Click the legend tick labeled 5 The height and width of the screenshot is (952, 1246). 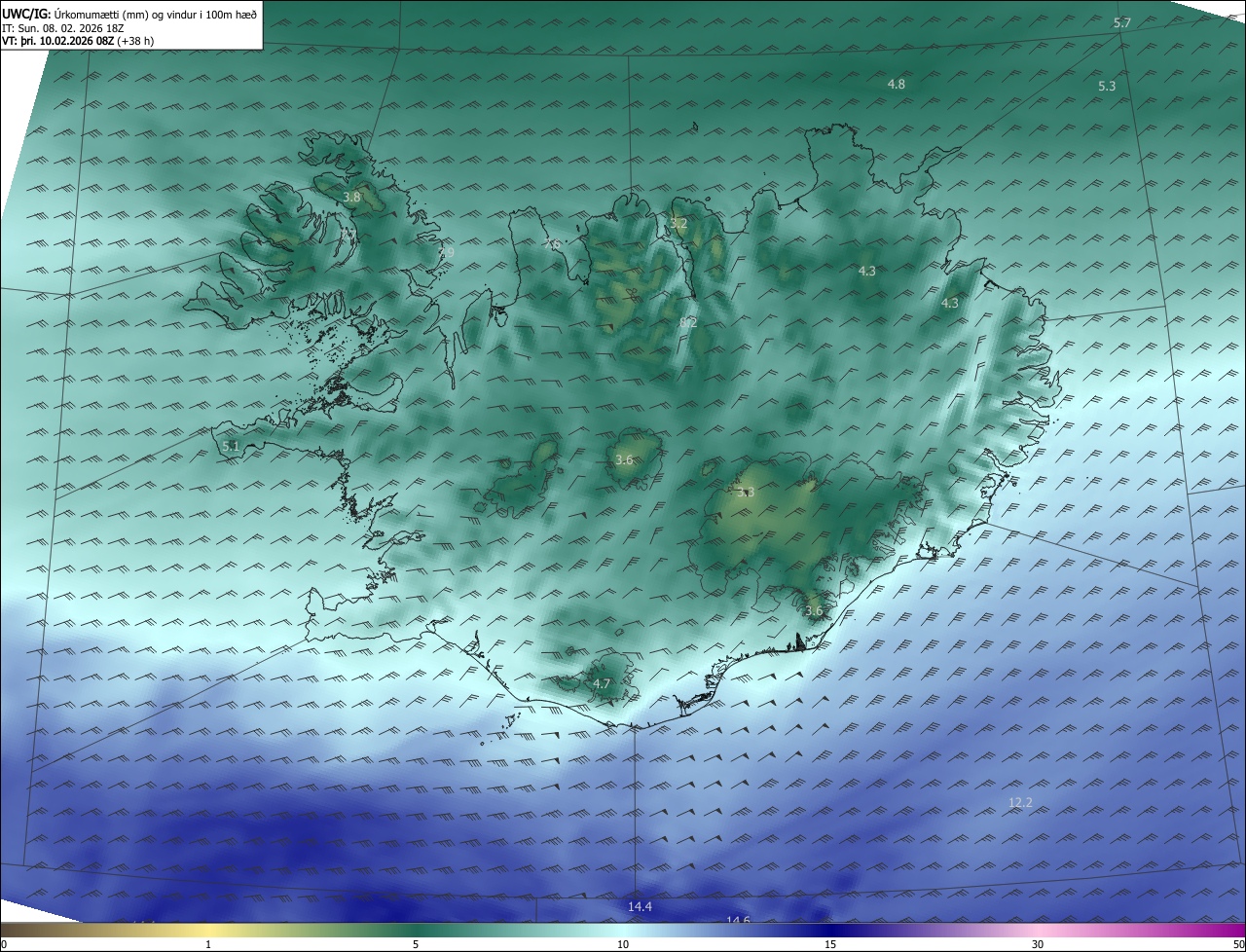pyautogui.click(x=416, y=944)
